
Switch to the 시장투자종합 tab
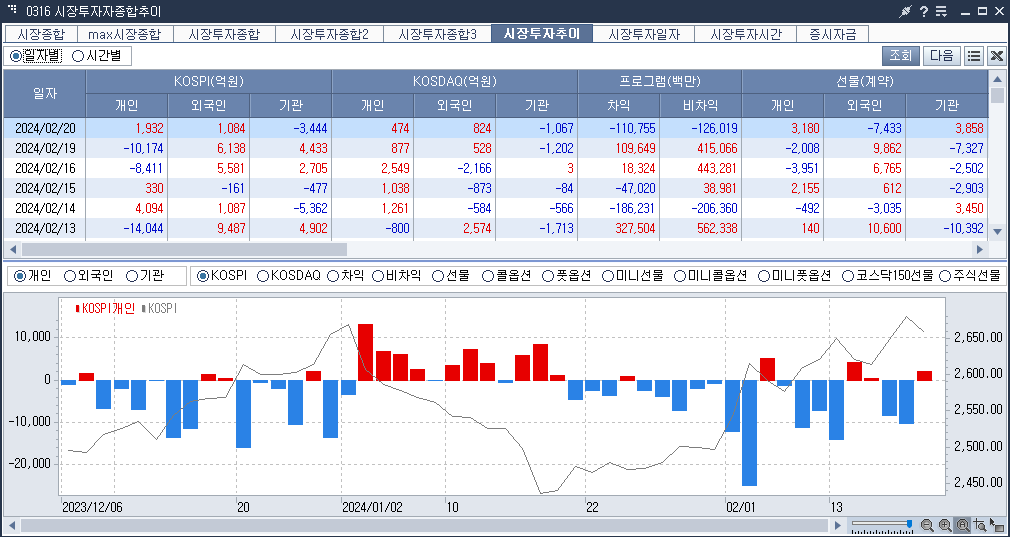224,34
